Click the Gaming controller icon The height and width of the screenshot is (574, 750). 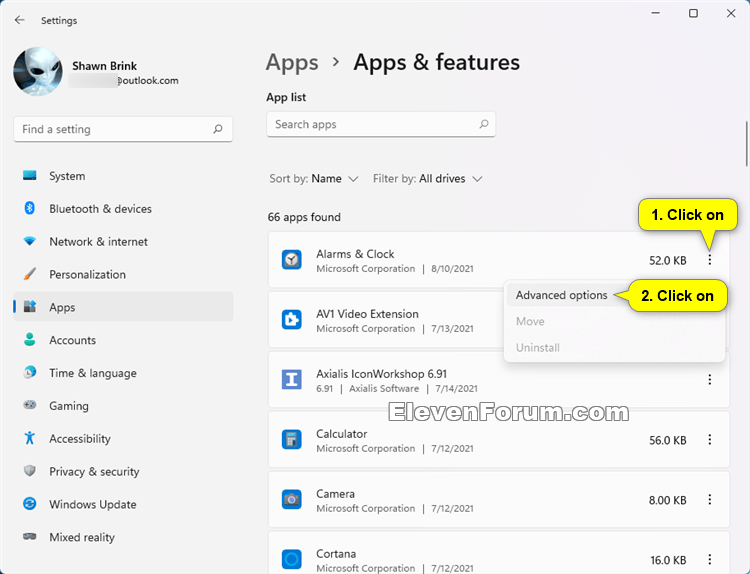(30, 405)
